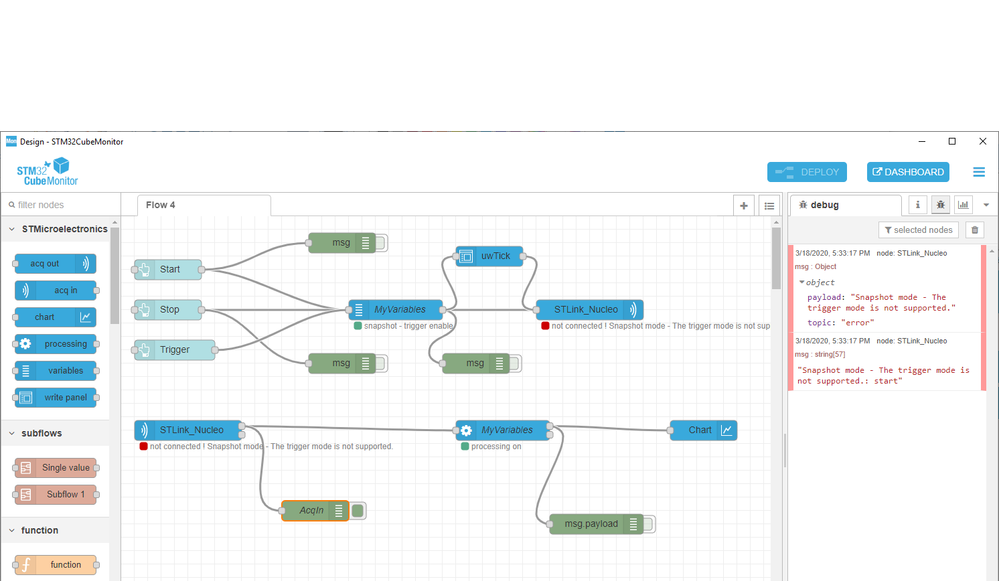Toggle the msg debug node under Stop
Image resolution: width=999 pixels, height=581 pixels.
coord(381,363)
